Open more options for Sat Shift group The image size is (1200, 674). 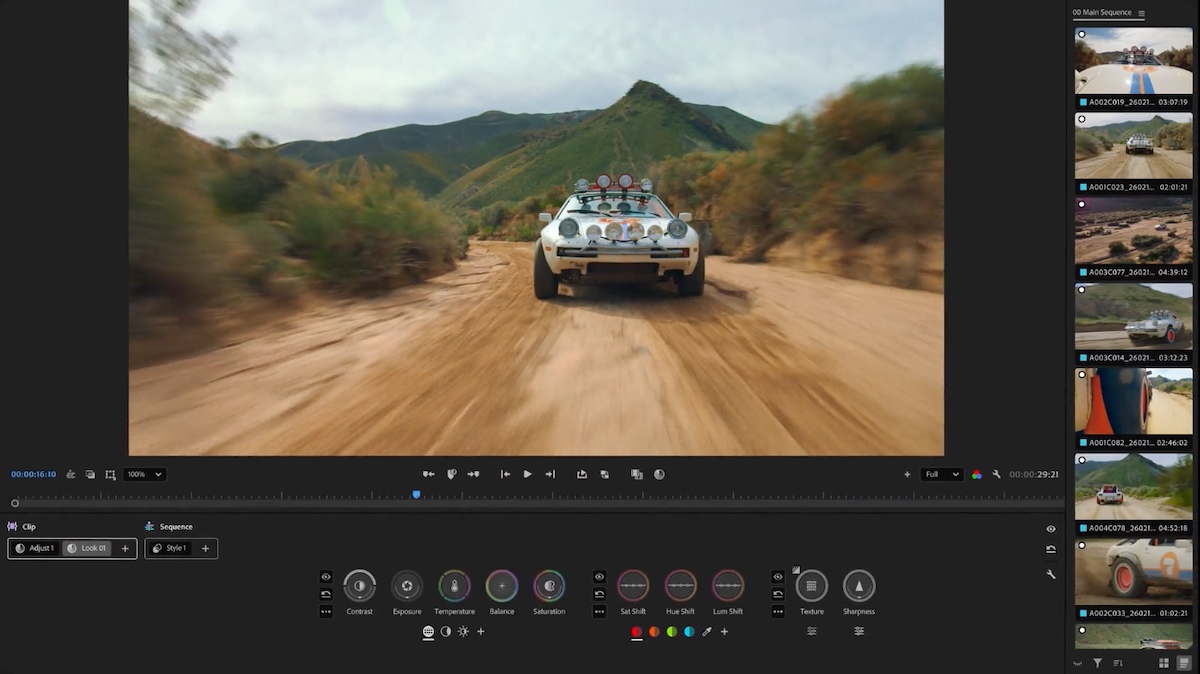(599, 611)
